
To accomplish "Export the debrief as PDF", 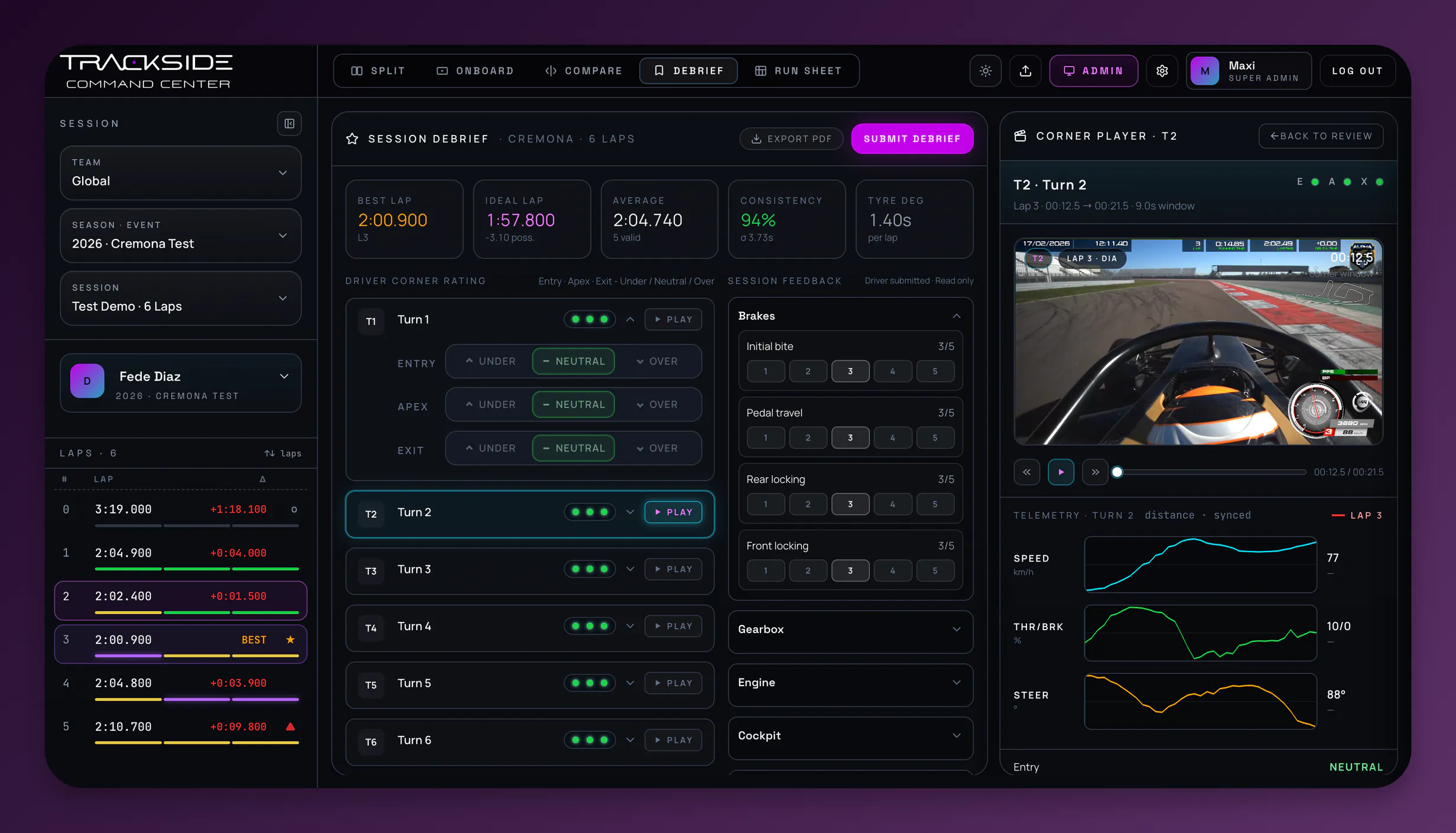I will tap(791, 139).
